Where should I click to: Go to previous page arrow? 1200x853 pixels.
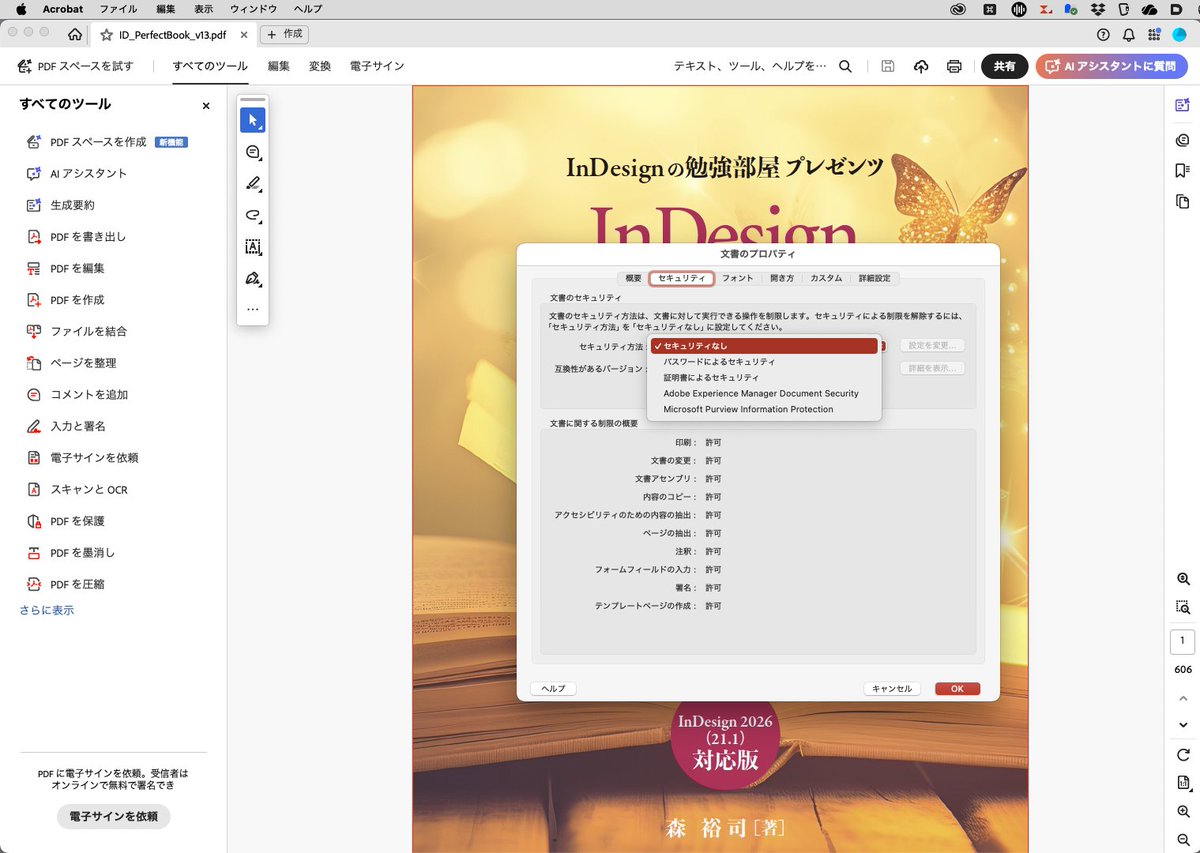(x=1183, y=698)
